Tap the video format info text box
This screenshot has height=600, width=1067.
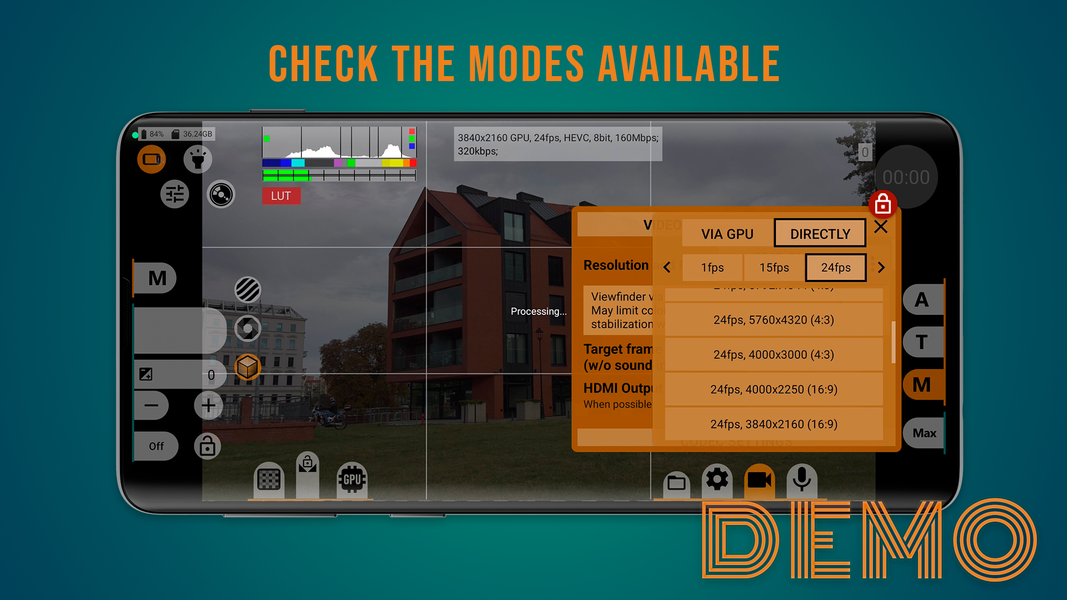click(x=557, y=144)
